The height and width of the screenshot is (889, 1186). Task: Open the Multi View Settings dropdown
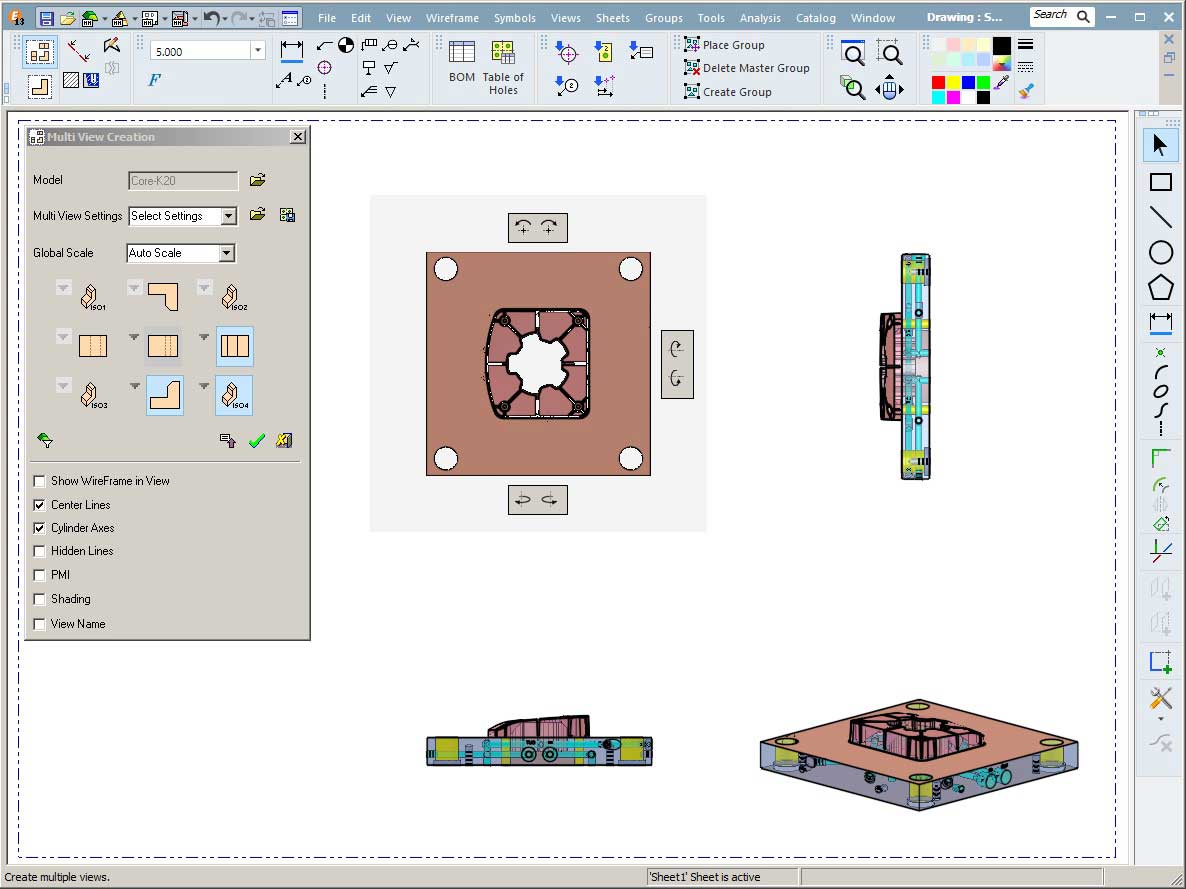(x=228, y=216)
